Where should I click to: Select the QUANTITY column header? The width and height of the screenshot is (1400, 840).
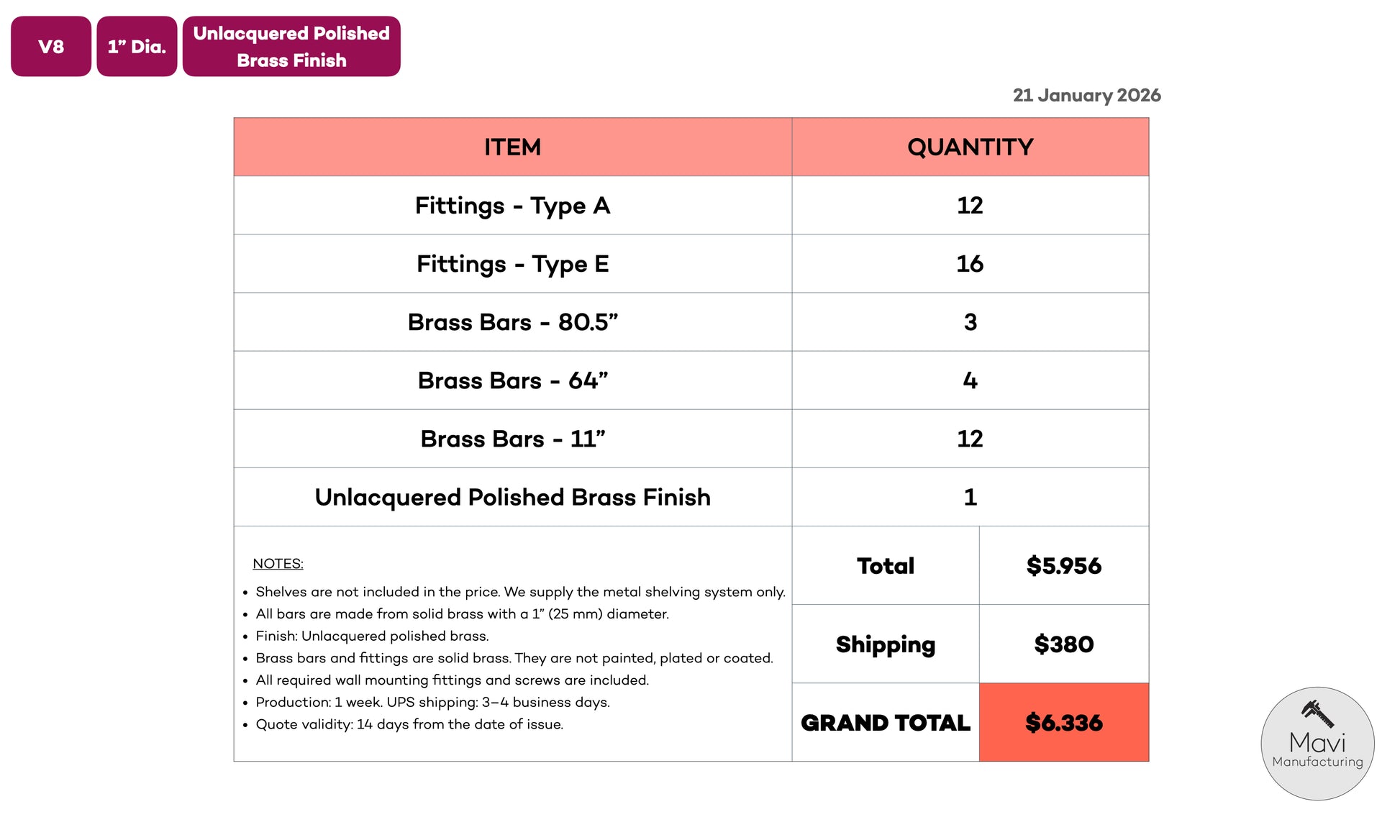point(970,147)
